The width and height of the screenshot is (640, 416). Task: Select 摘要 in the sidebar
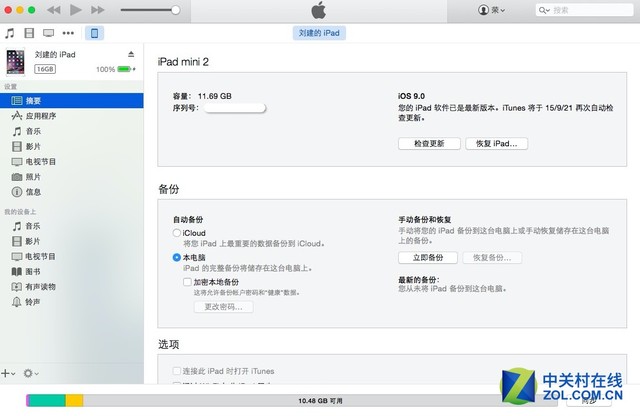tap(71, 100)
